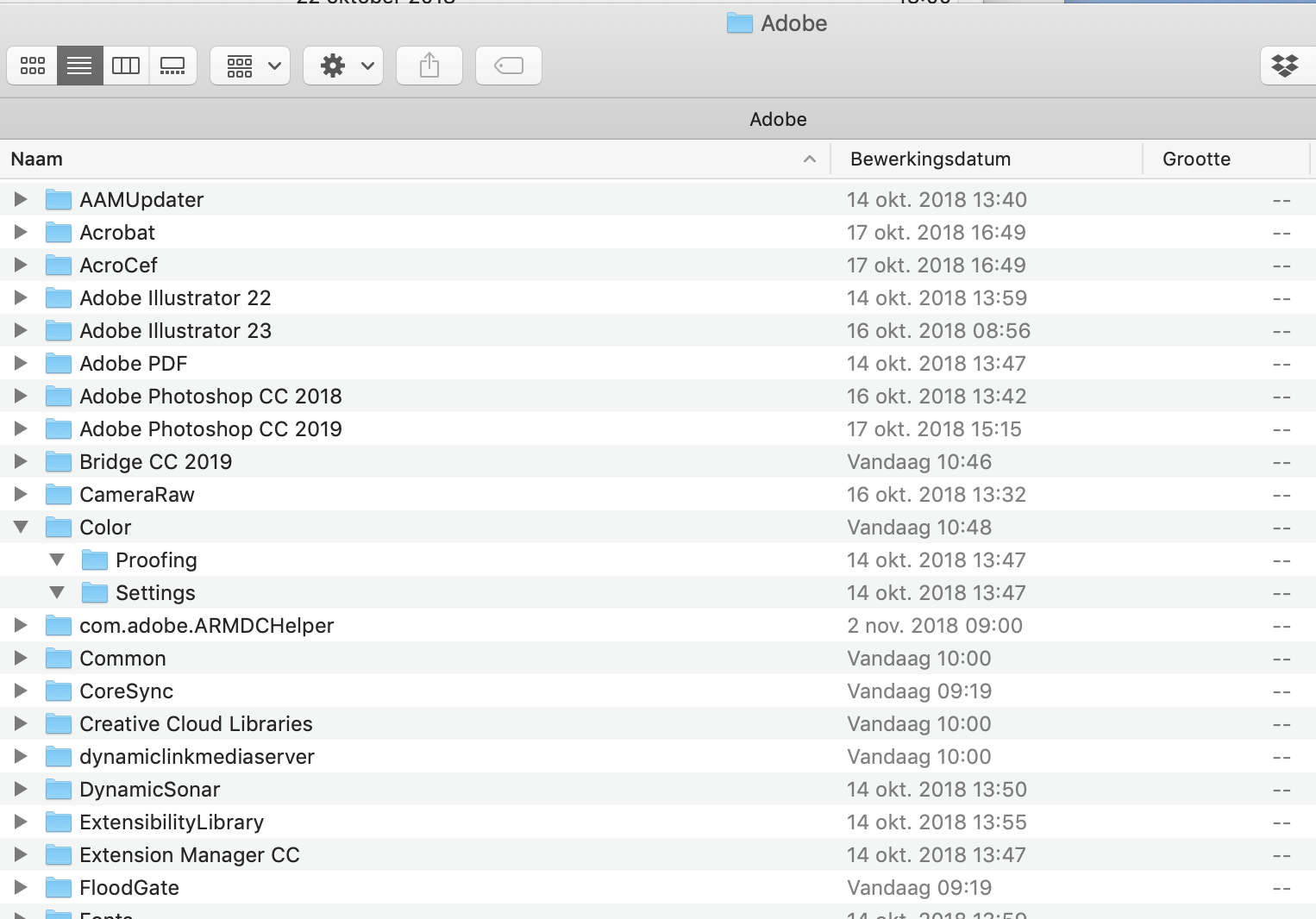Collapse the Color folder
Viewport: 1316px width, 919px height.
(21, 527)
